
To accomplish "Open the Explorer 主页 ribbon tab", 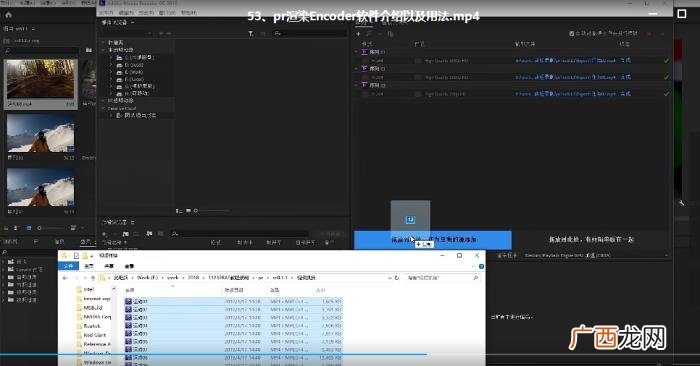I will [x=89, y=266].
